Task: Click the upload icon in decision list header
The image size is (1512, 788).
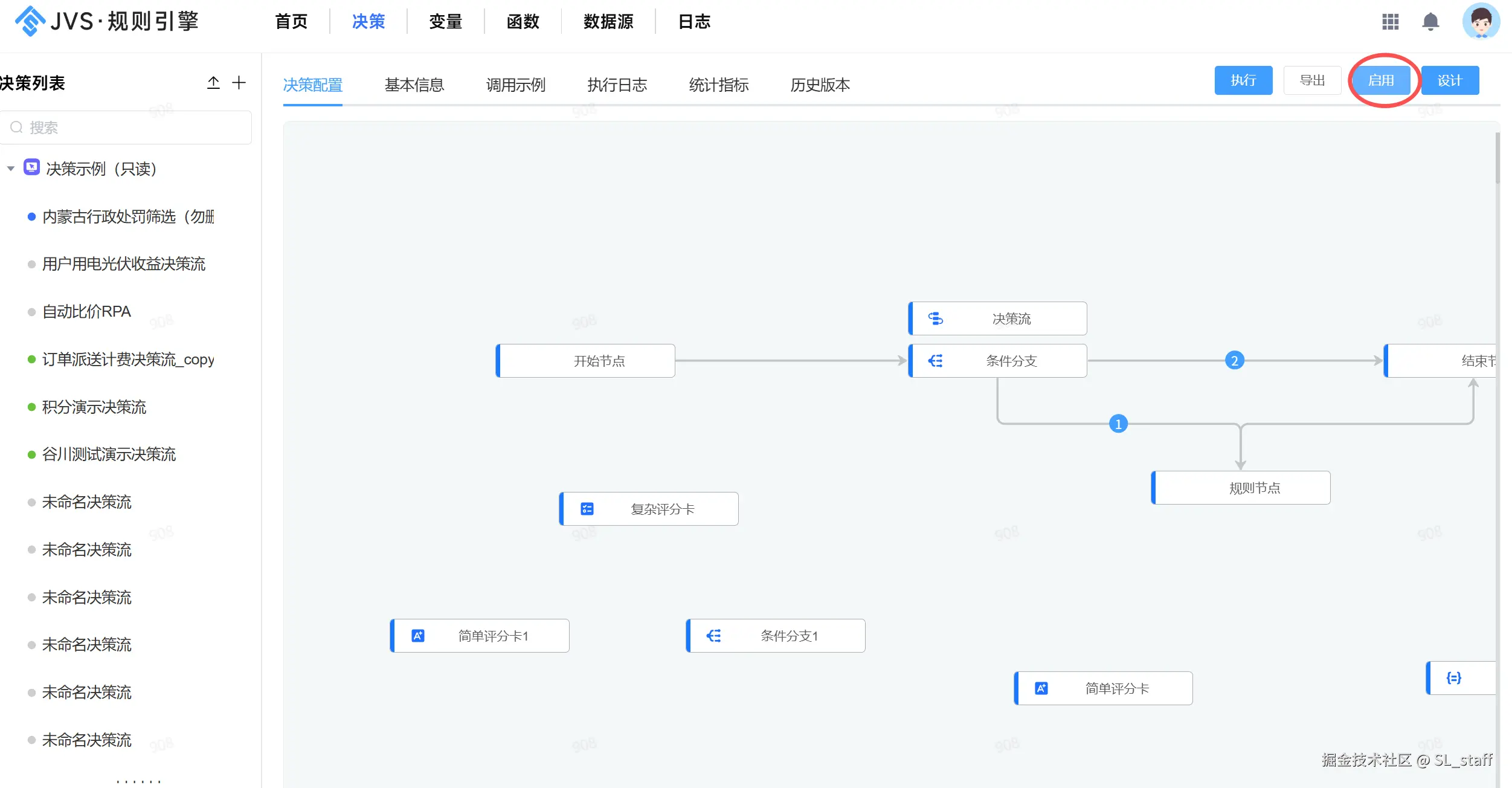Action: pyautogui.click(x=213, y=83)
